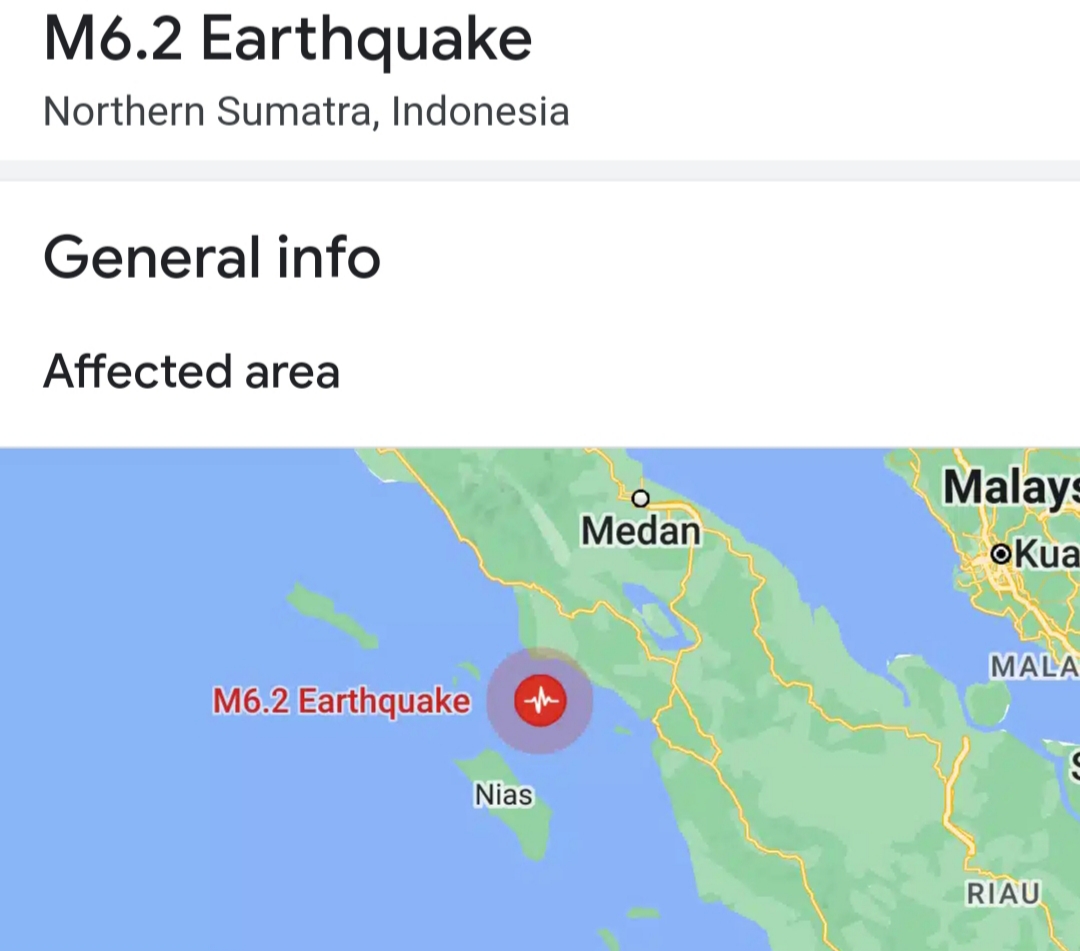Click the General info section heading
The width and height of the screenshot is (1080, 951).
click(211, 258)
